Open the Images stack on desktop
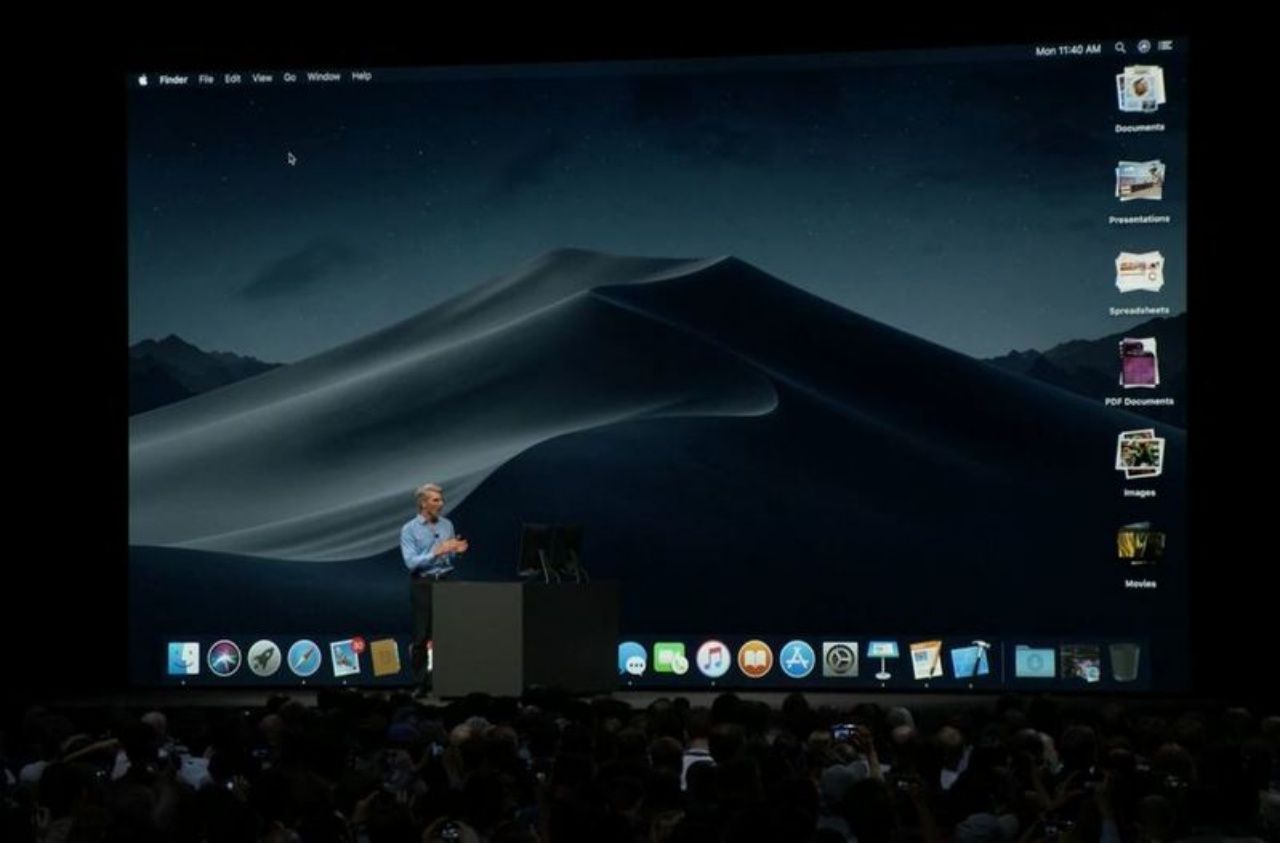This screenshot has height=843, width=1280. pos(1140,454)
